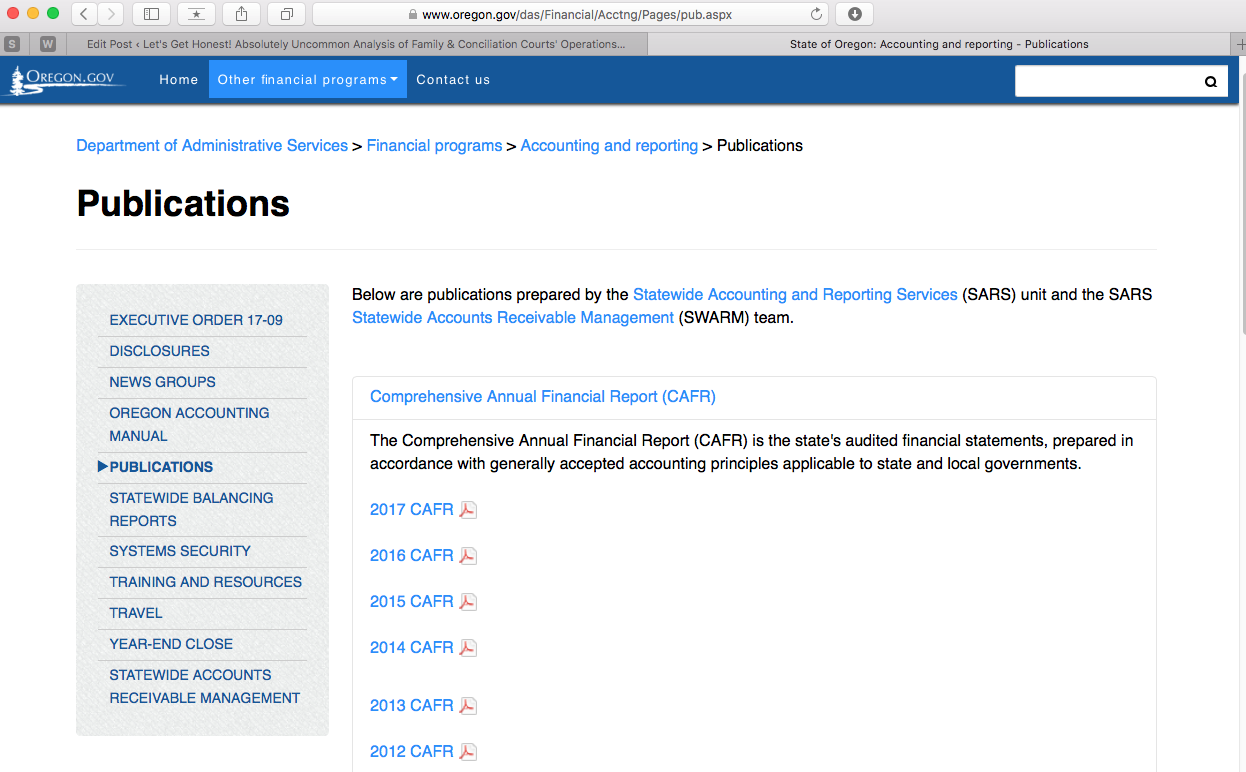Click the show all tabs icon
1246x772 pixels.
pos(286,14)
